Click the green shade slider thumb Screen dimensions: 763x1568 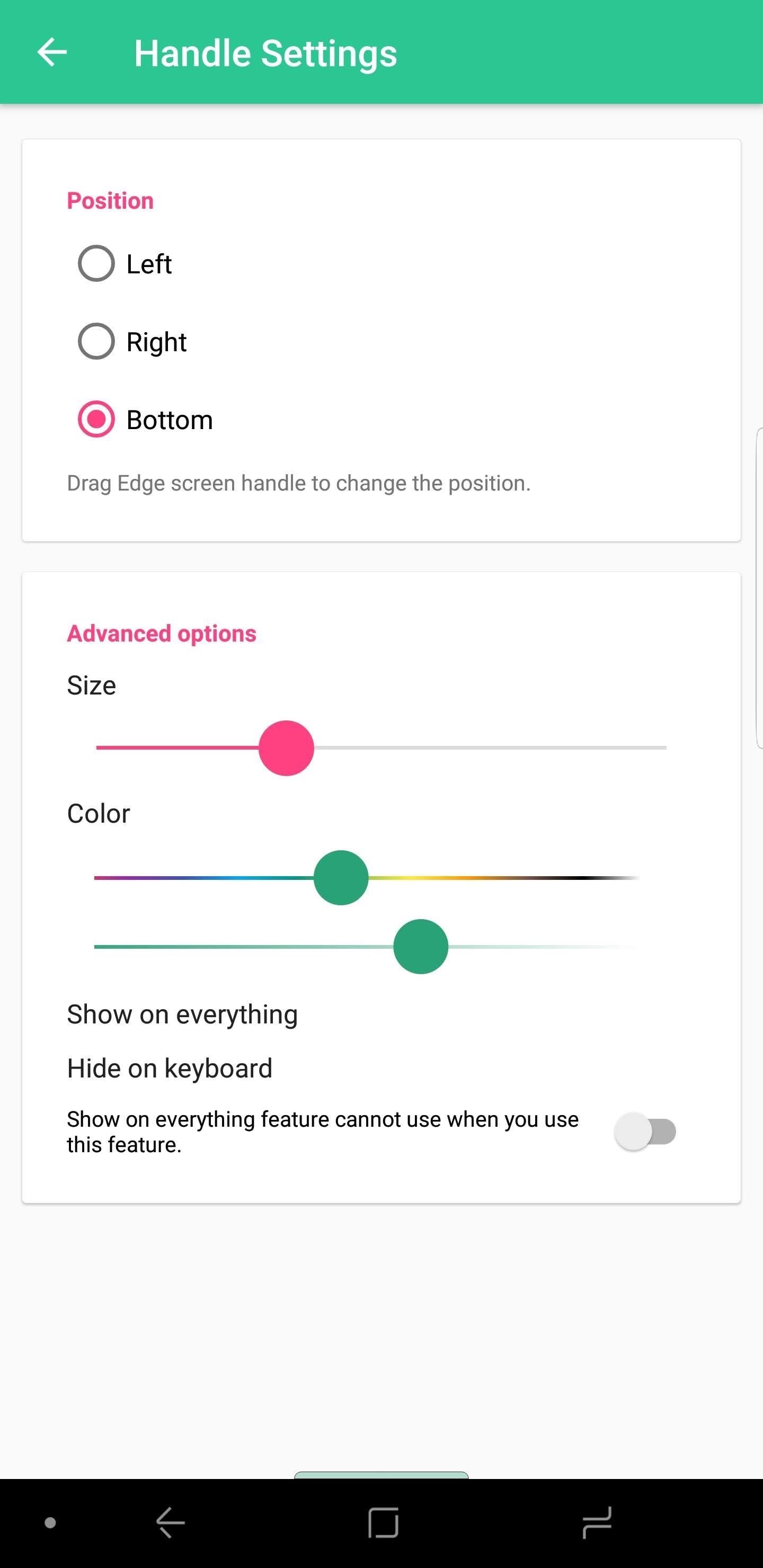(421, 947)
